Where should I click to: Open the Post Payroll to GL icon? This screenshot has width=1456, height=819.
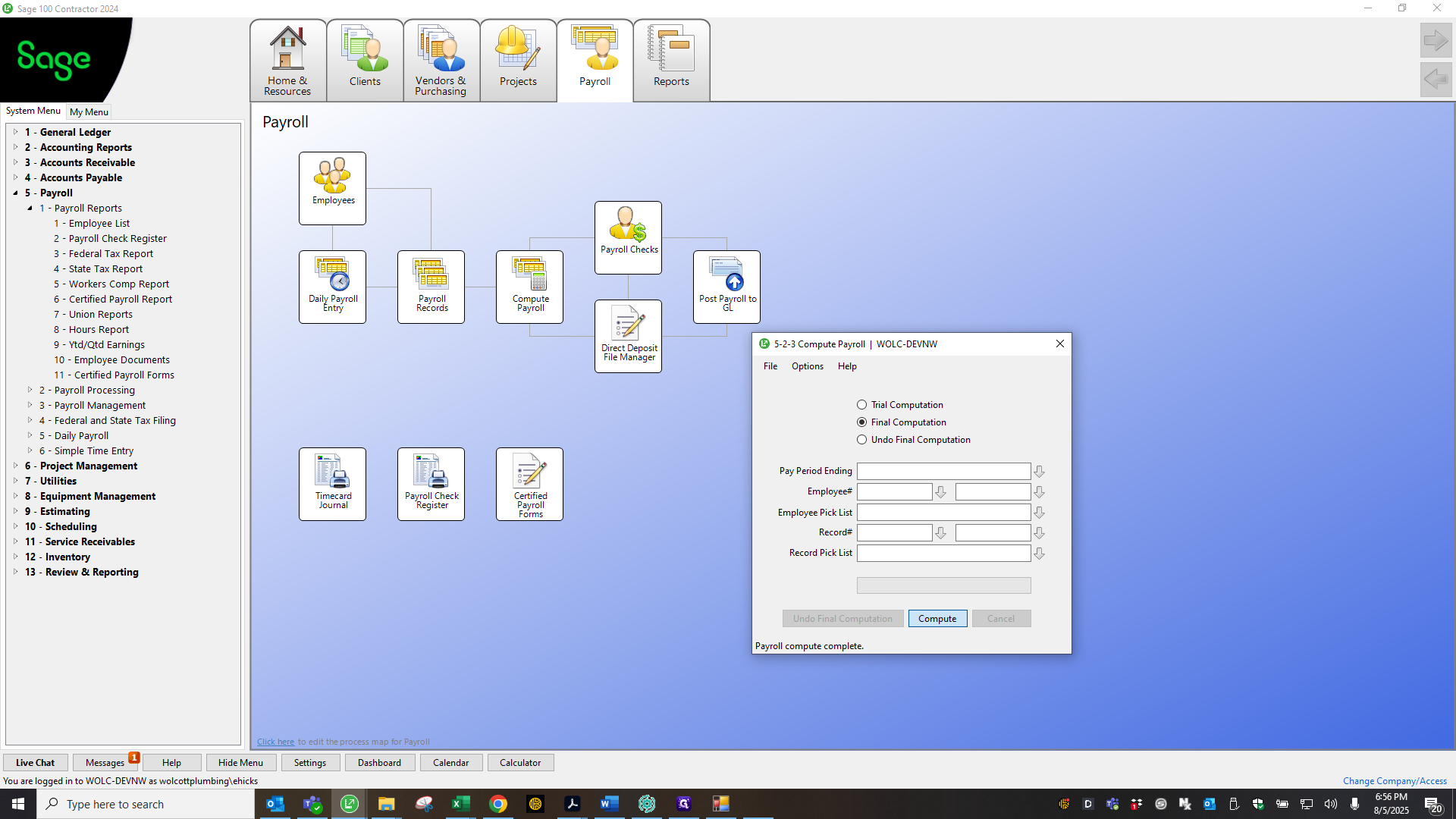(727, 287)
